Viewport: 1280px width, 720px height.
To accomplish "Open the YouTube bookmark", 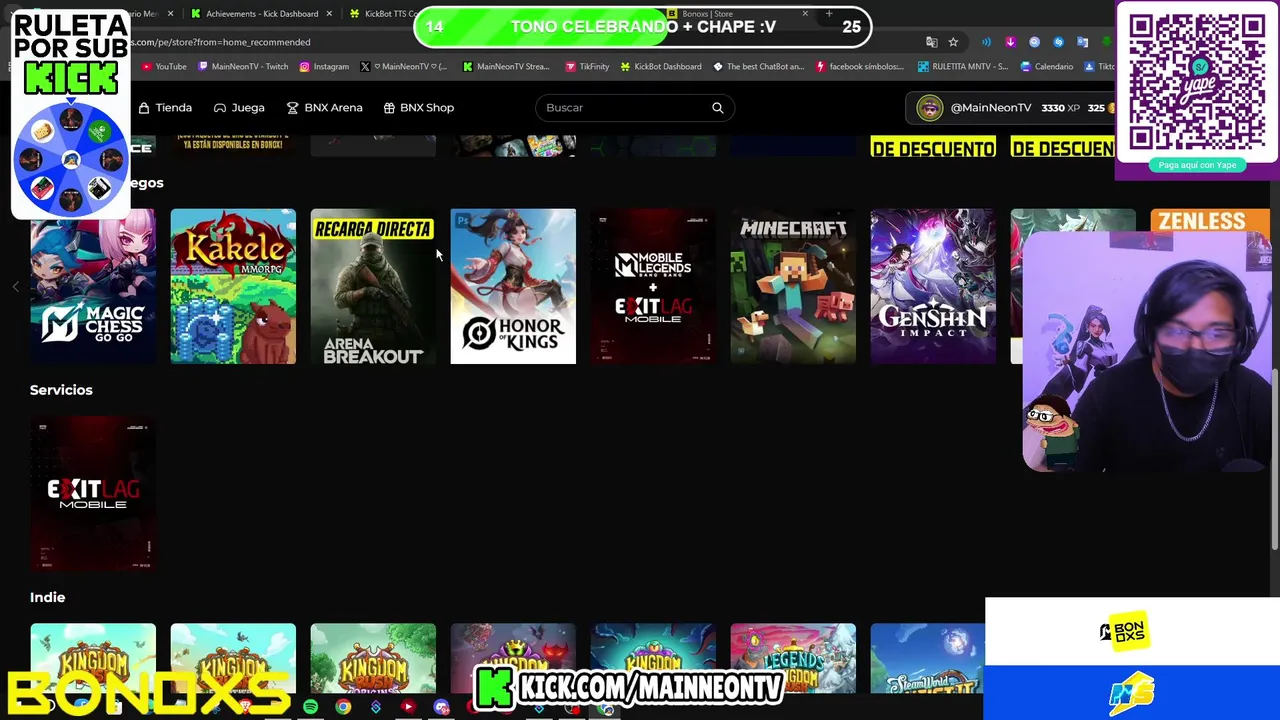I will (164, 67).
